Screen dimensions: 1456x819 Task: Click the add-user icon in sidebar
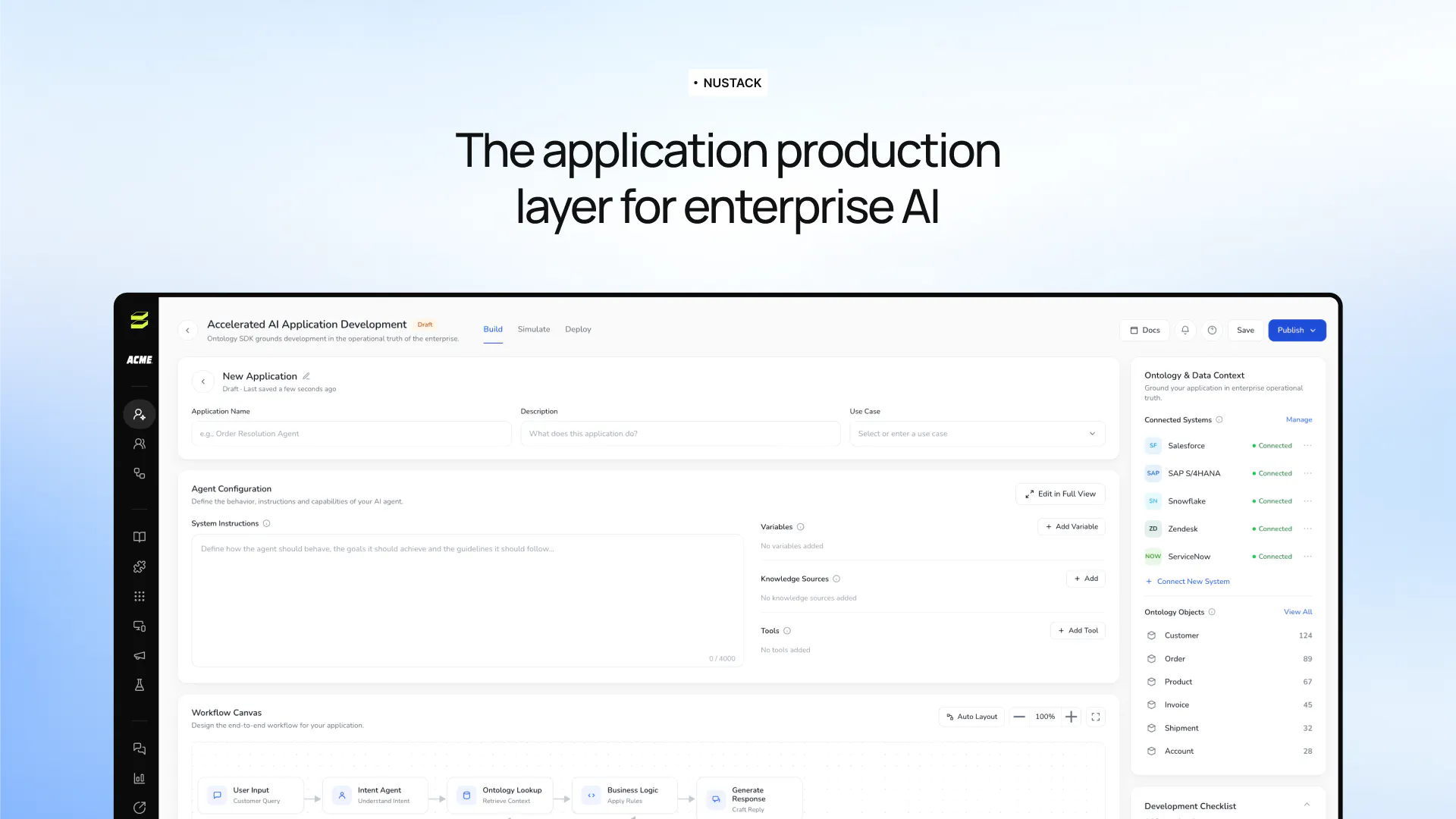coord(140,414)
